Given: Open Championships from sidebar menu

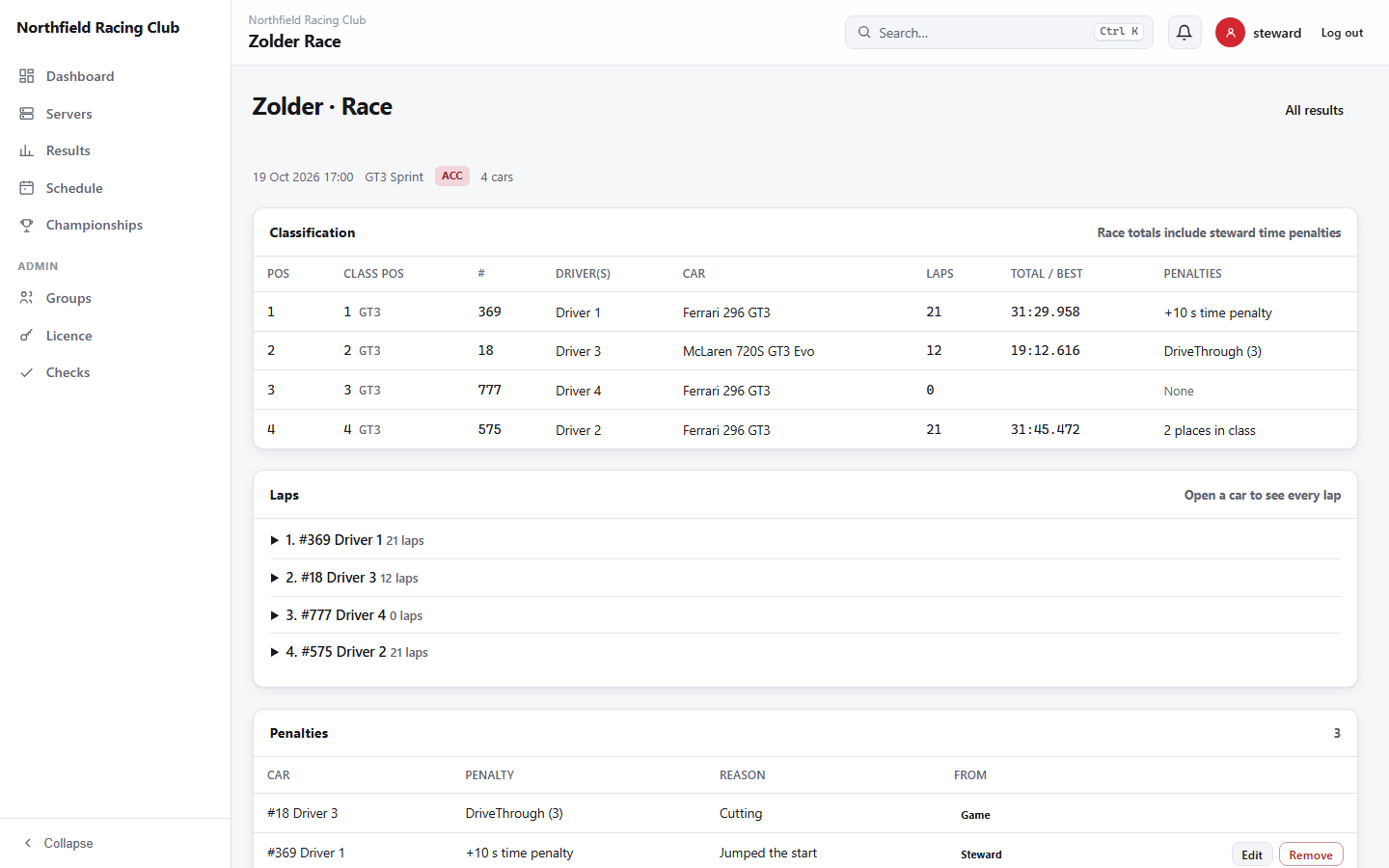Looking at the screenshot, I should pos(95,225).
